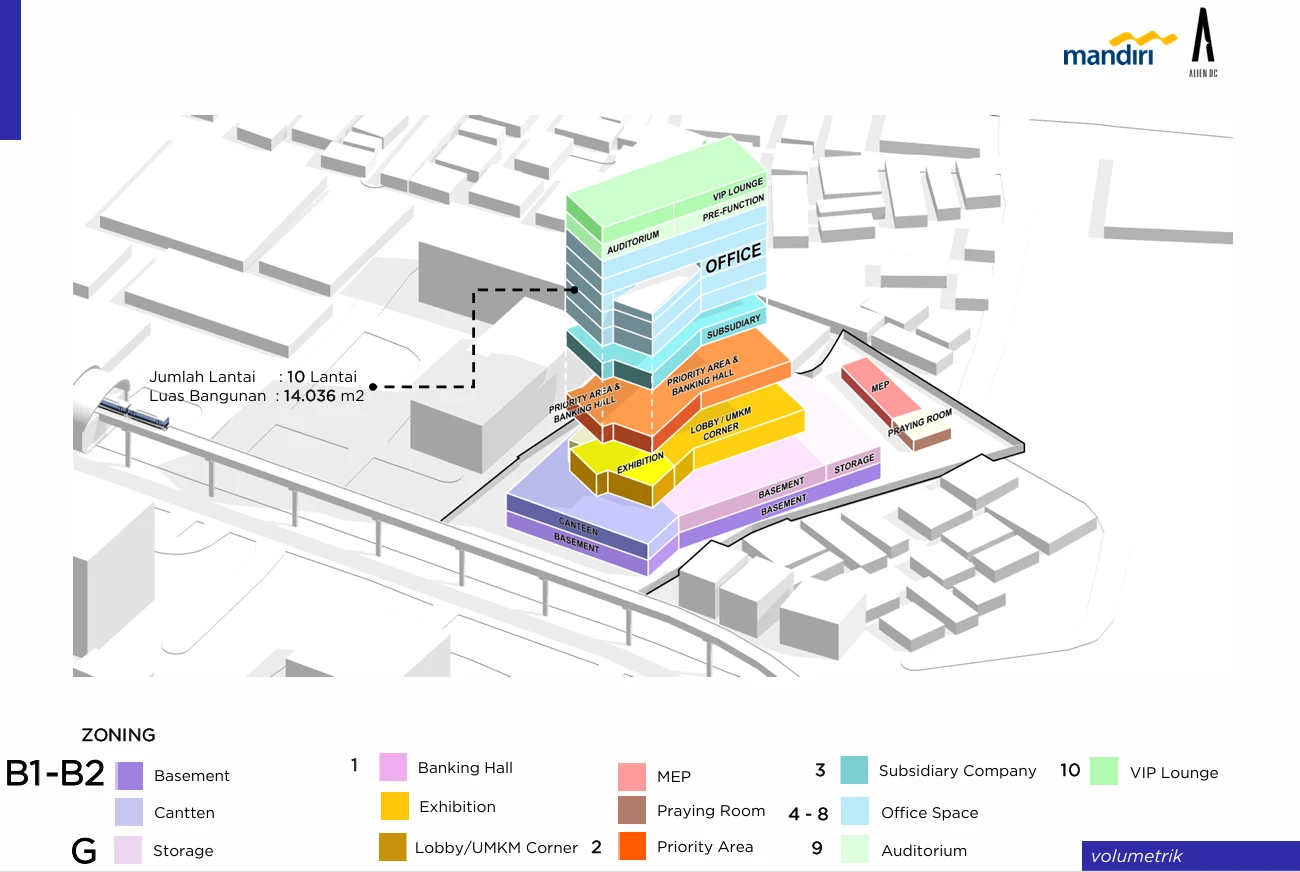Click the "PRAYING ROOM" label on the annex
The height and width of the screenshot is (872, 1300).
tap(920, 423)
